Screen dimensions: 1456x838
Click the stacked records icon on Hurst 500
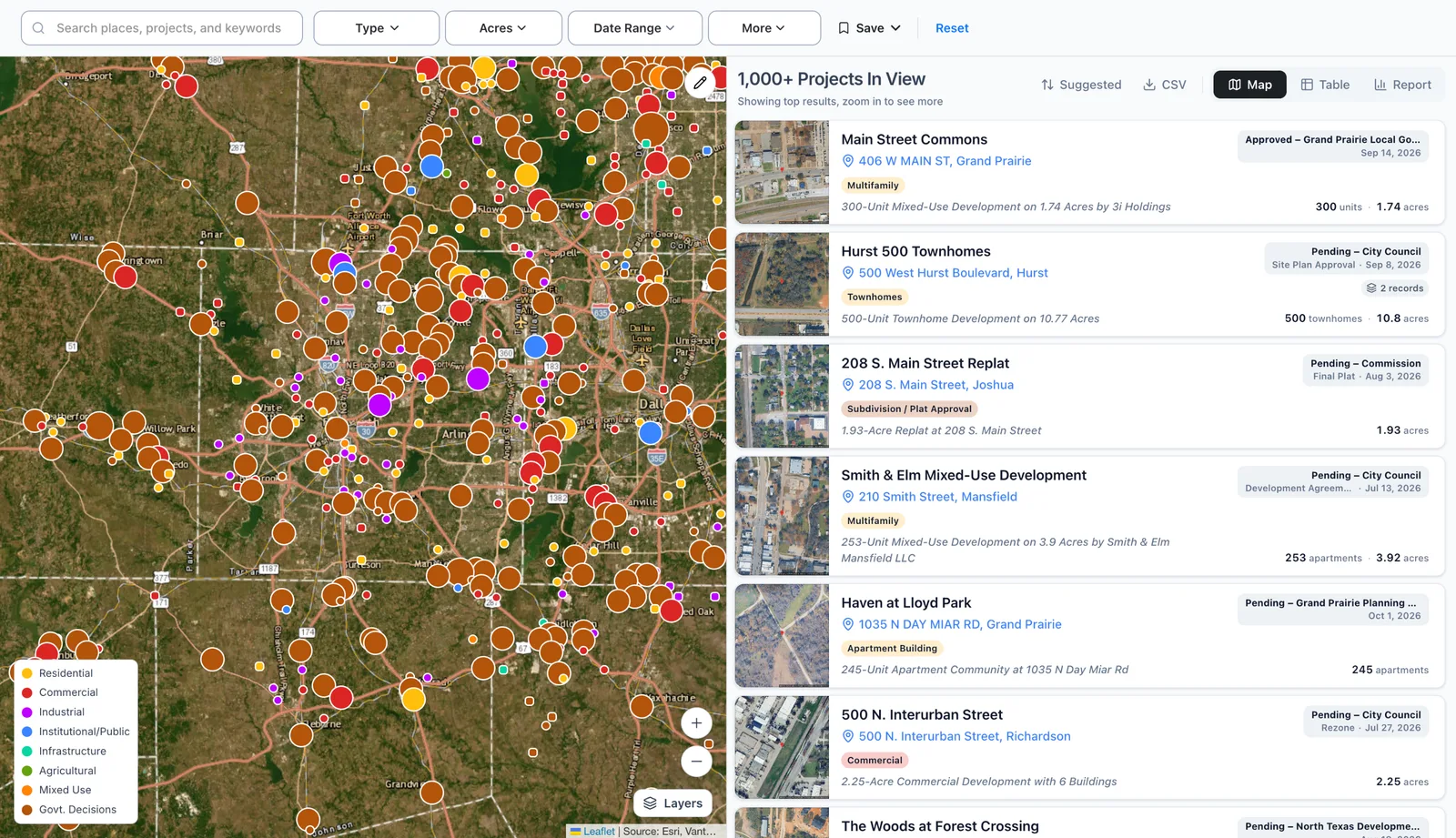(x=1370, y=288)
